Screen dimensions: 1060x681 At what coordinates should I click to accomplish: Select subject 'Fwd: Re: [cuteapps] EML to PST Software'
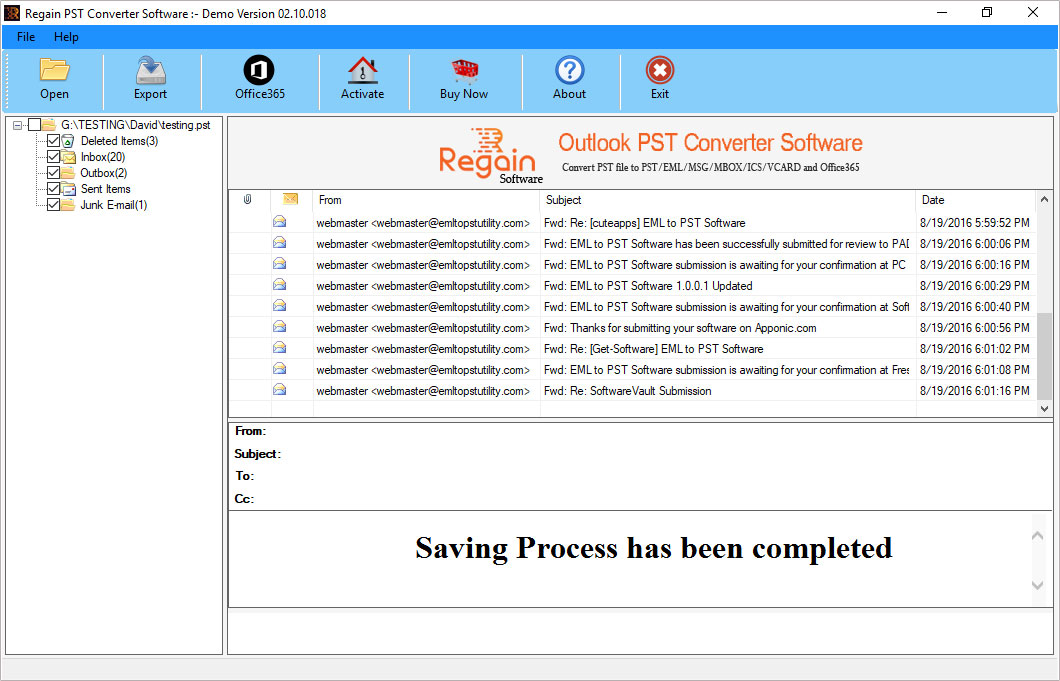pos(644,222)
